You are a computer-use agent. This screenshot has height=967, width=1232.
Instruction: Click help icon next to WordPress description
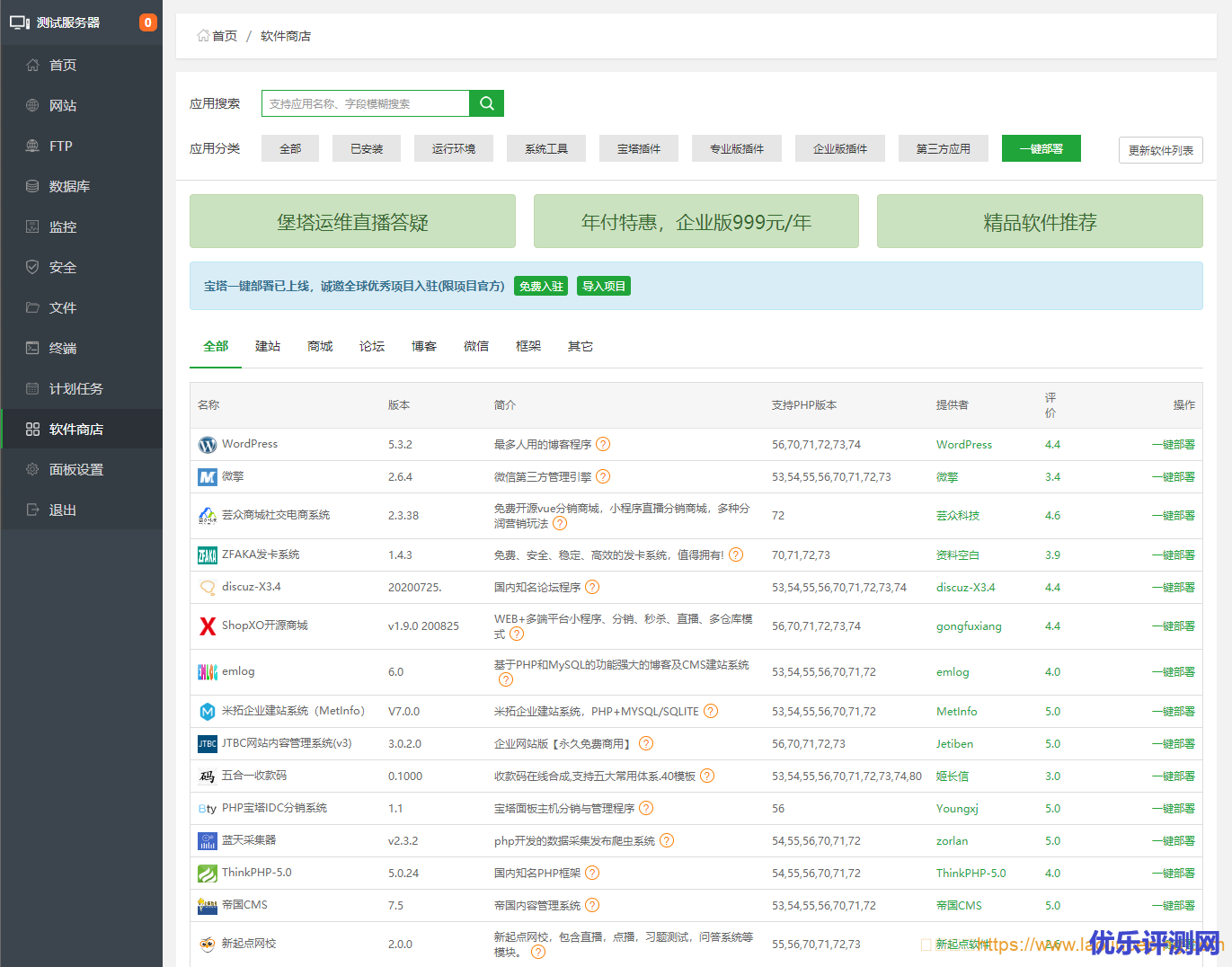(603, 444)
